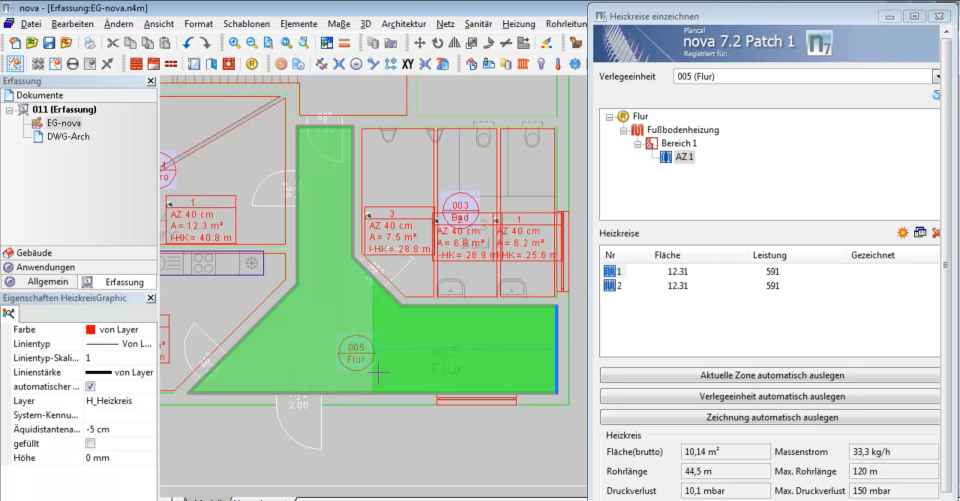Select the Mirror tool icon

[454, 43]
